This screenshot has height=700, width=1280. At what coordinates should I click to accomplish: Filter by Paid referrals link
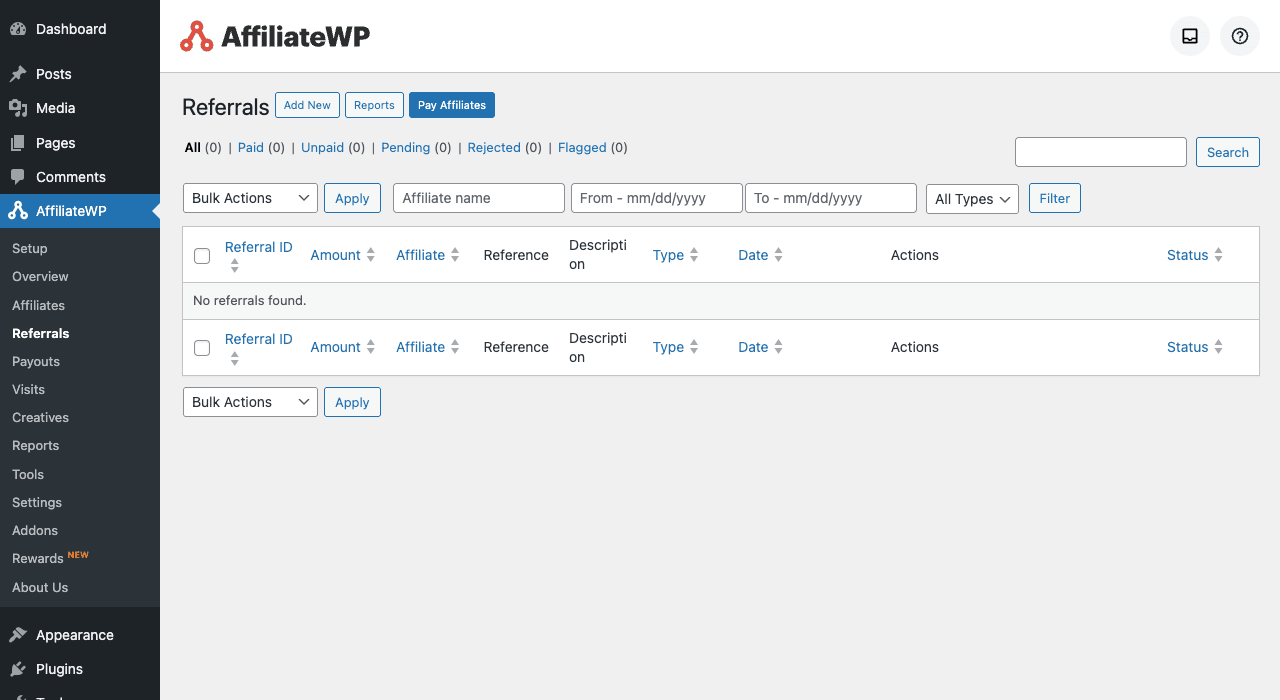[251, 147]
